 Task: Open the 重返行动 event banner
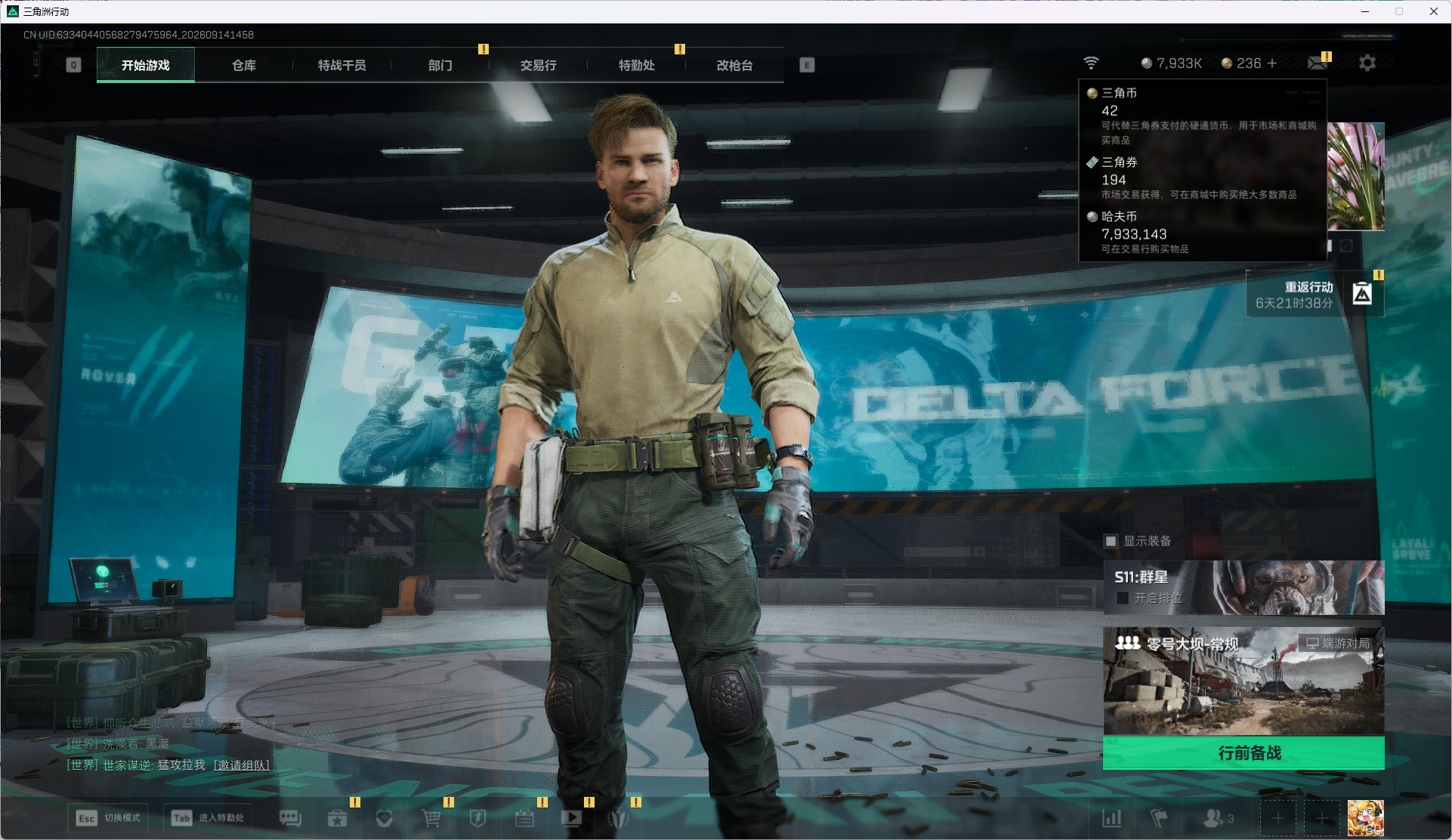coord(1315,294)
